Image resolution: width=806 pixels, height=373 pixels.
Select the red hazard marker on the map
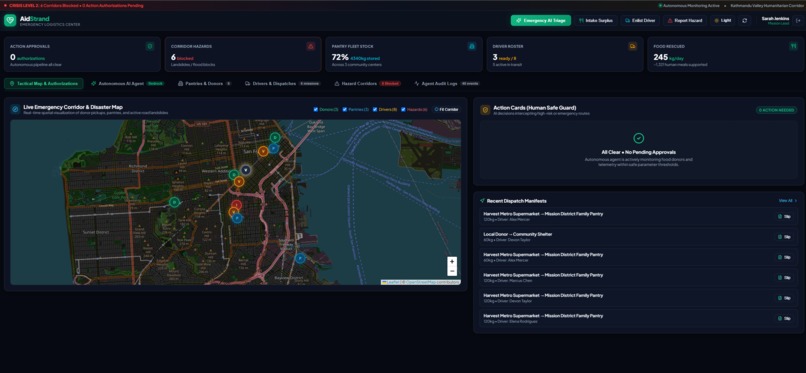[236, 205]
